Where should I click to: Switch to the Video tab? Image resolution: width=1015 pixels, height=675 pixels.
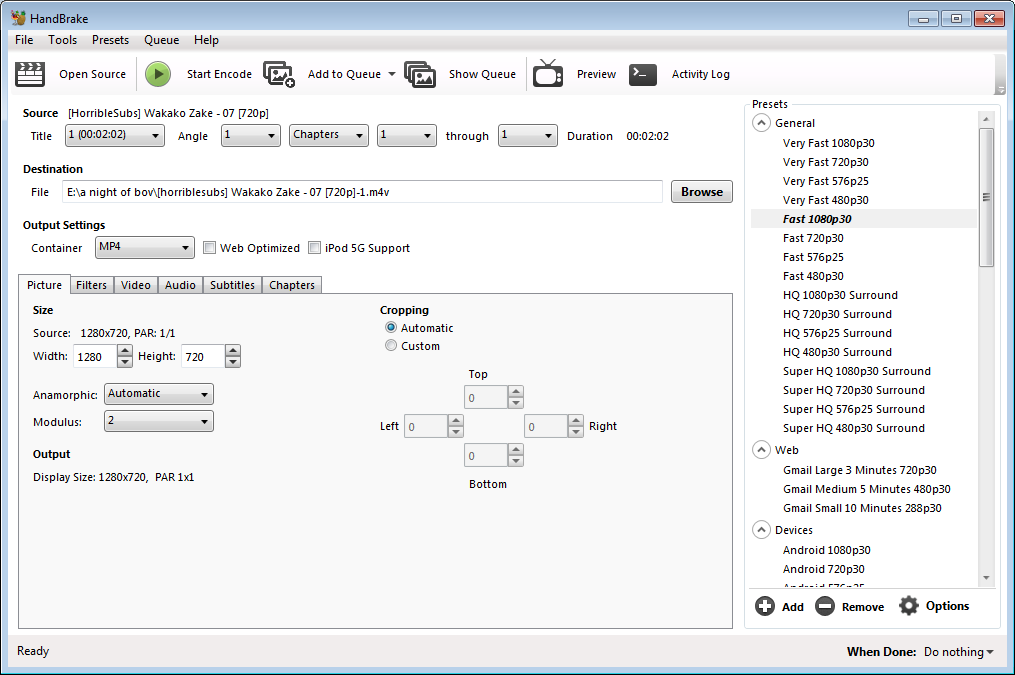(136, 285)
